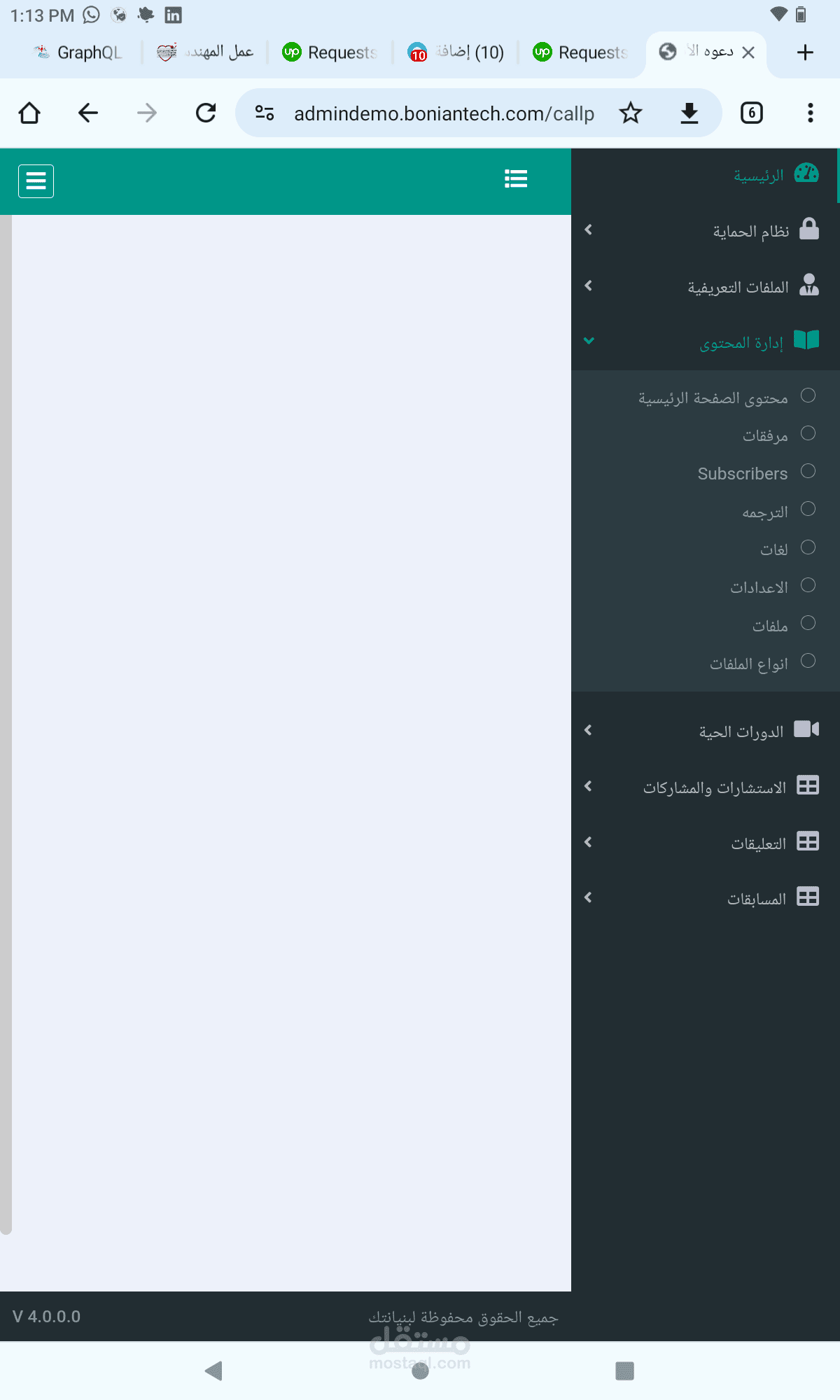Image resolution: width=840 pixels, height=1400 pixels.
Task: Open the list icon in teal header
Action: (x=516, y=179)
